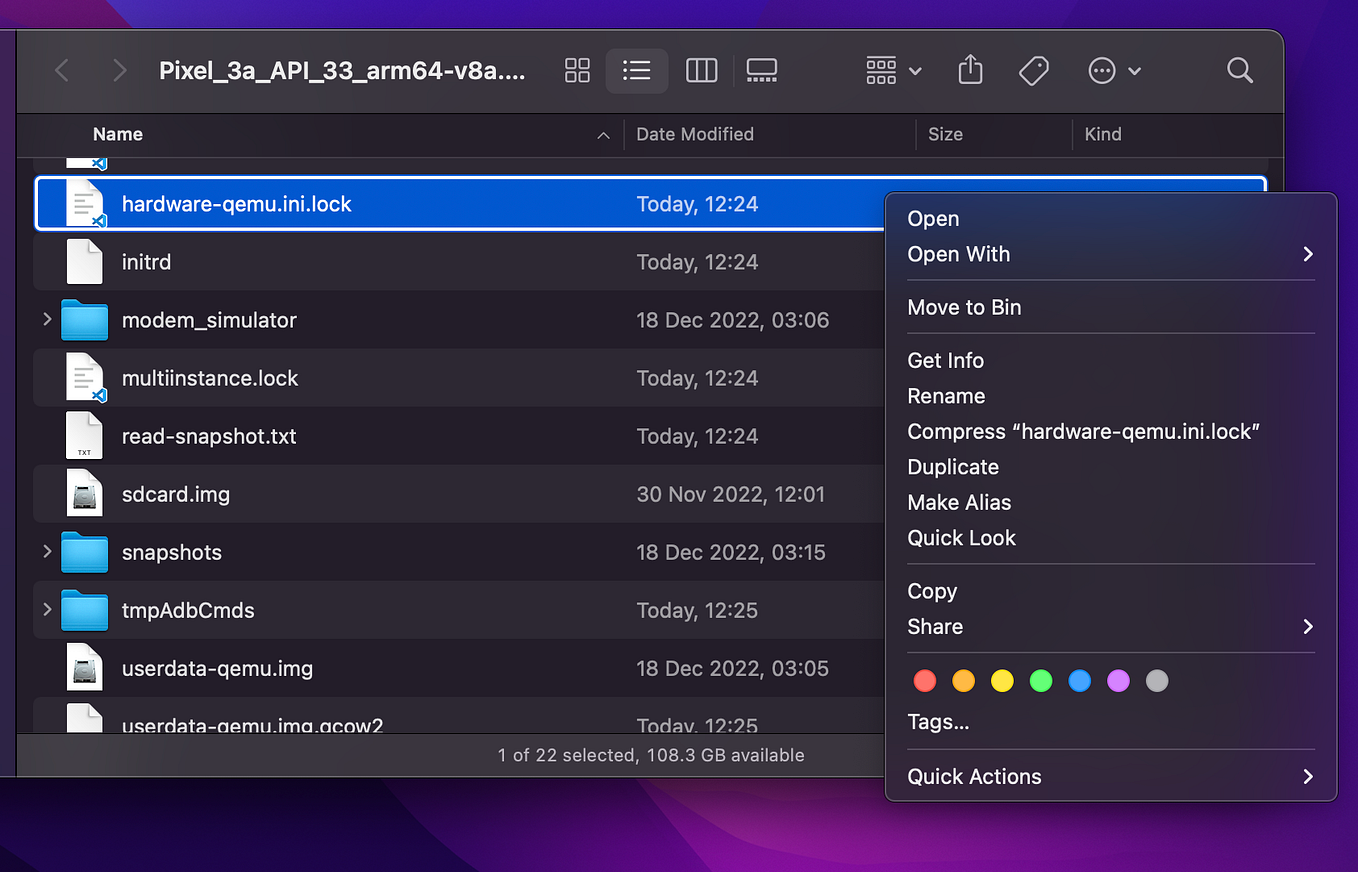Sort files by the Name column
Image resolution: width=1358 pixels, height=872 pixels.
[x=117, y=134]
